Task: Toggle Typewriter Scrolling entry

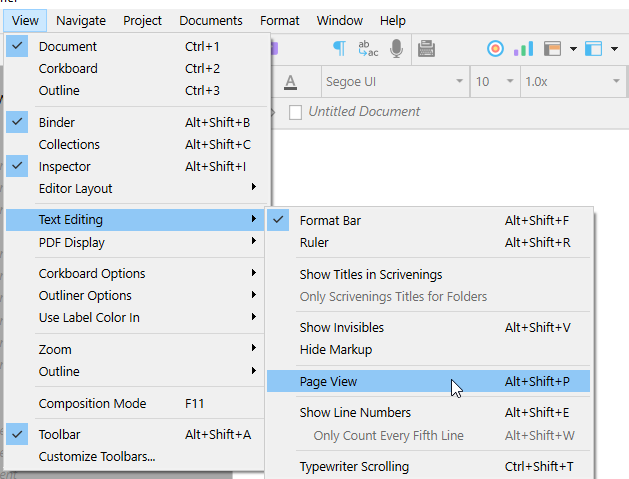Action: [x=428, y=467]
